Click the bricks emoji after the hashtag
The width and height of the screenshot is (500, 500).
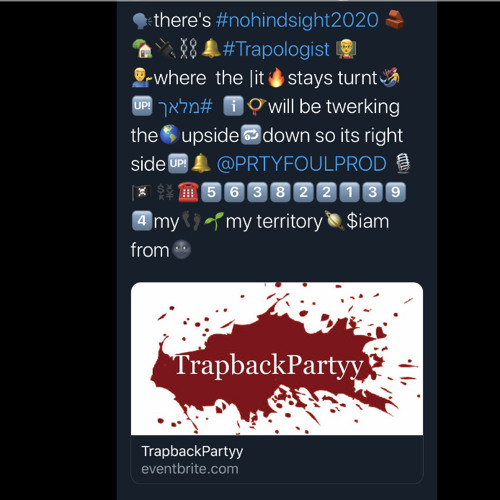[395, 20]
